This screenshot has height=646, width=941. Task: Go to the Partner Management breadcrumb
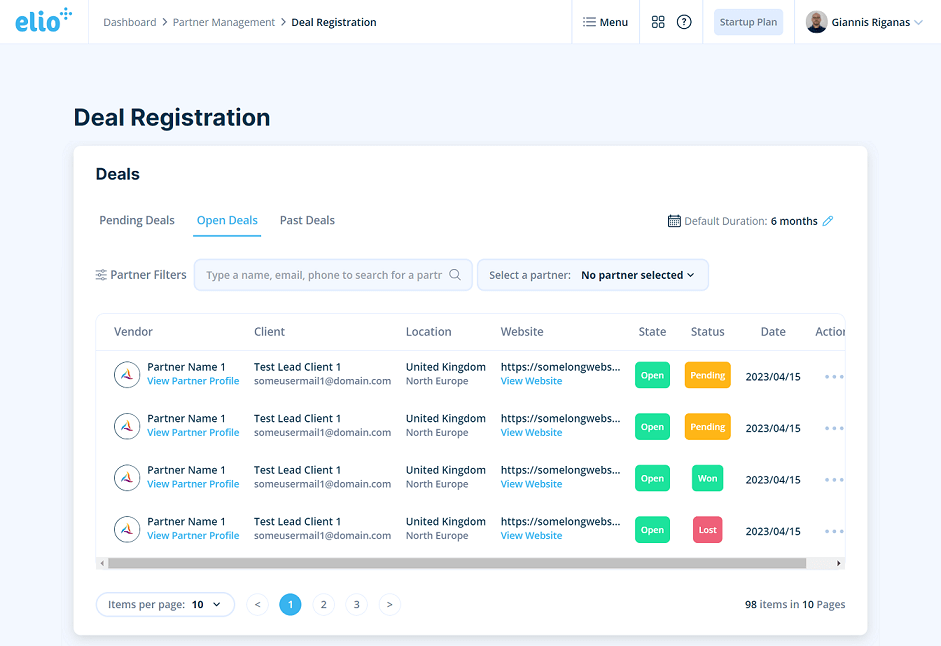[223, 22]
